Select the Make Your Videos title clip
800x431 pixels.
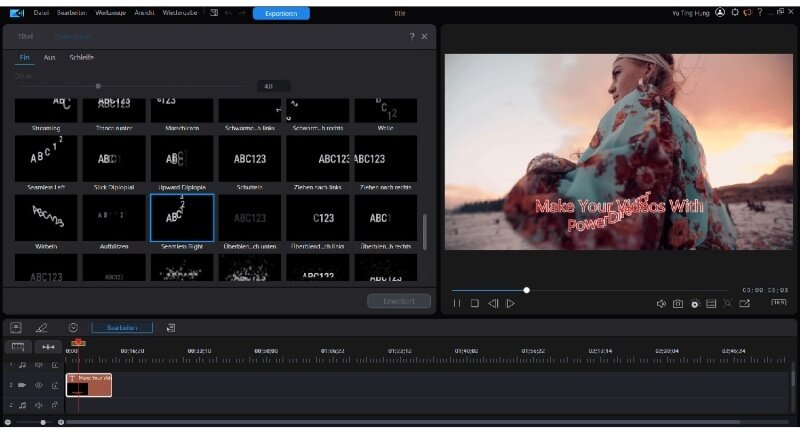click(89, 385)
